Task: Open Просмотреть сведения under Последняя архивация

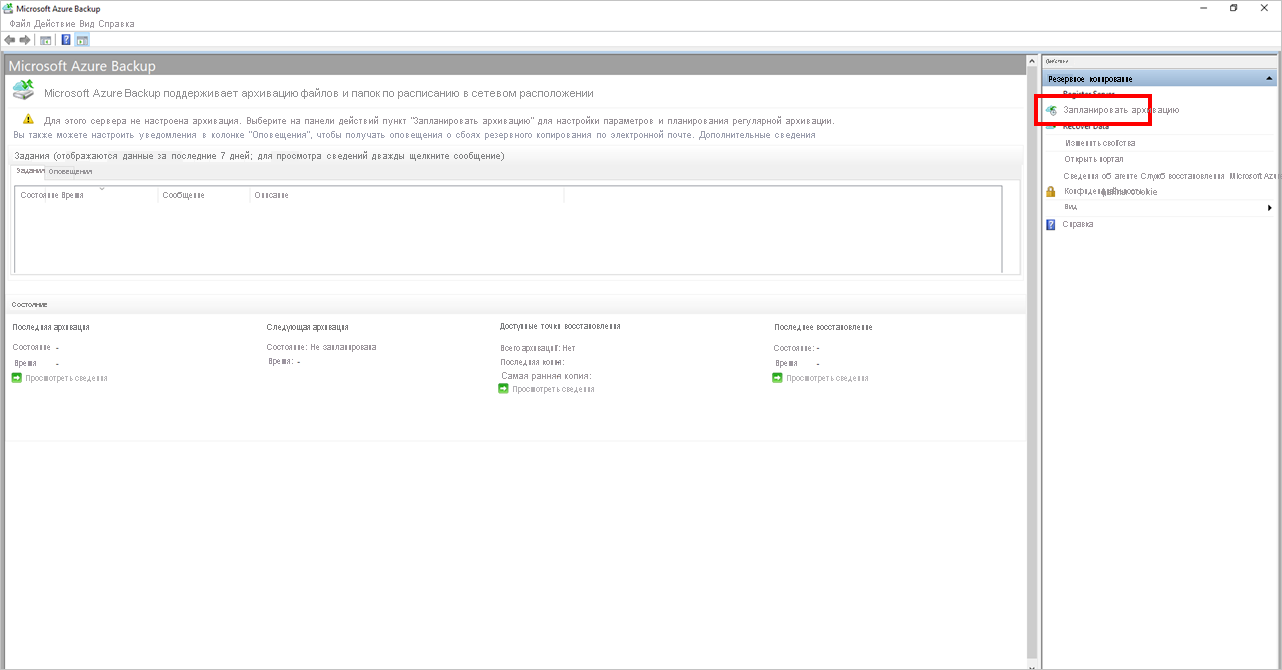Action: pos(66,378)
